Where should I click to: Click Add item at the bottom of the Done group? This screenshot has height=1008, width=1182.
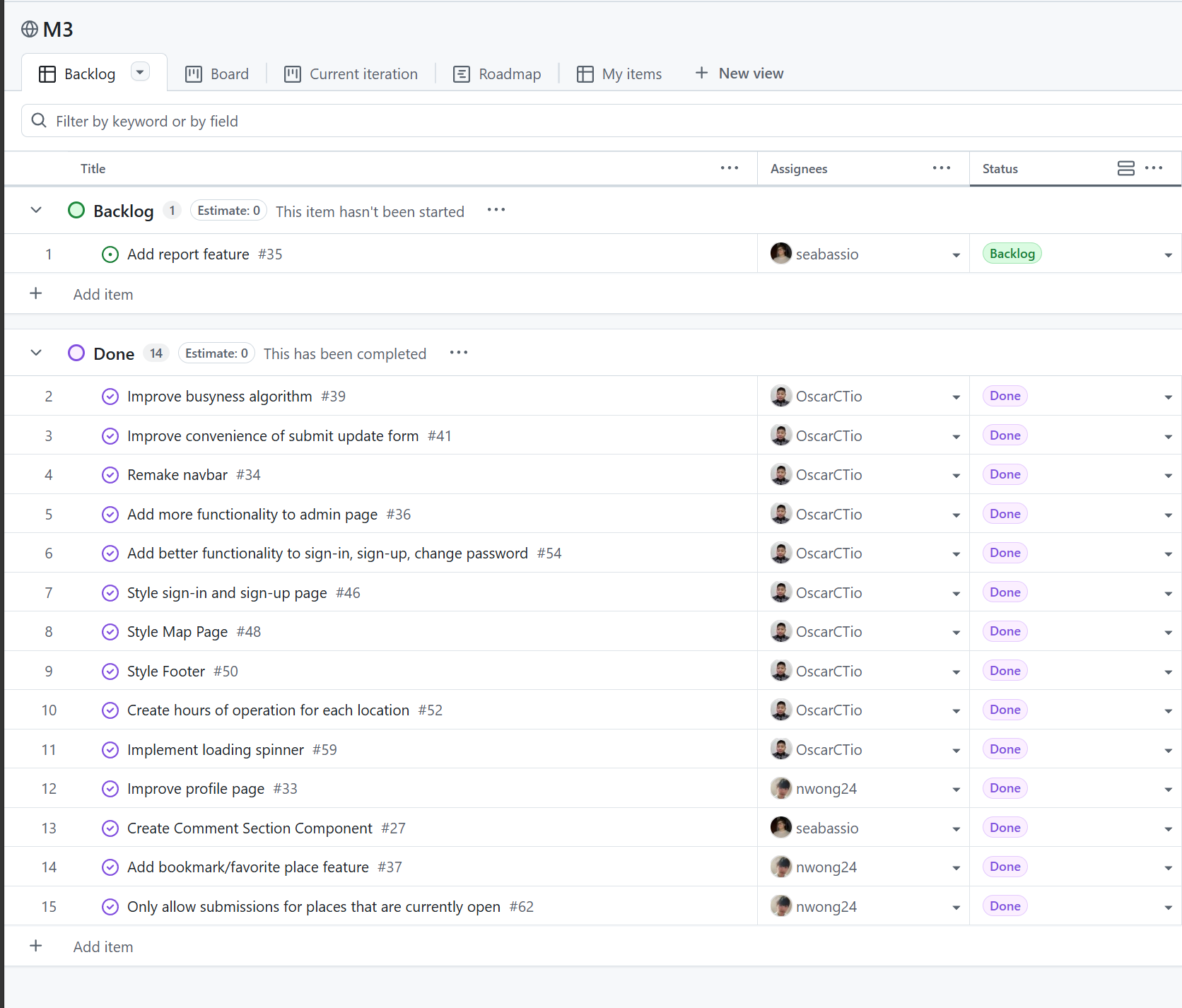(103, 947)
